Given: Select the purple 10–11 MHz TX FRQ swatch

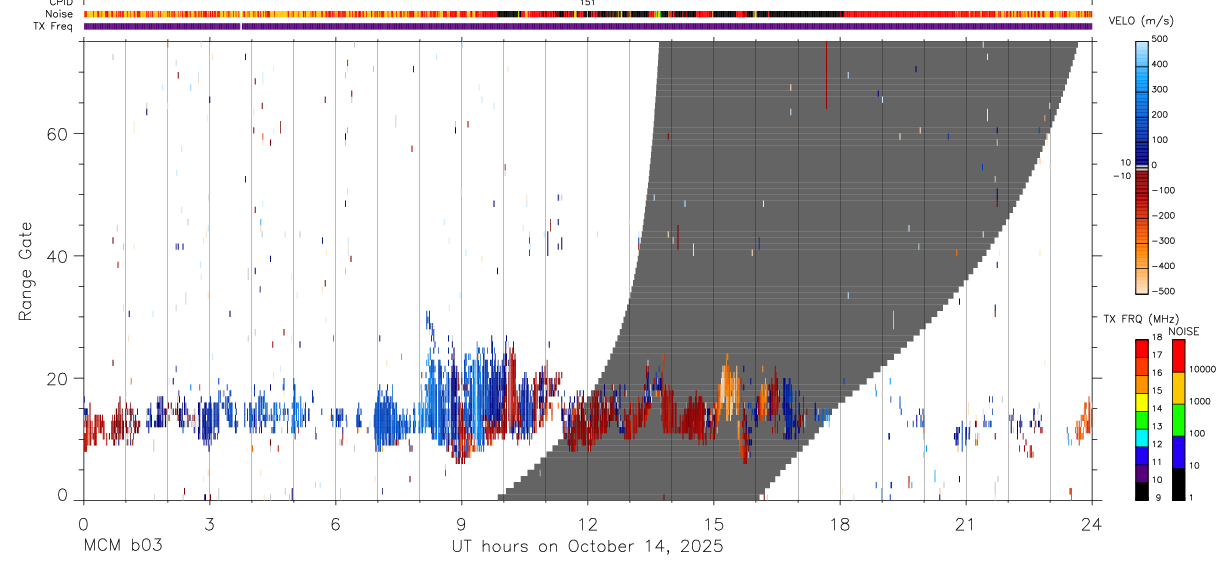Looking at the screenshot, I should click(x=1141, y=474).
